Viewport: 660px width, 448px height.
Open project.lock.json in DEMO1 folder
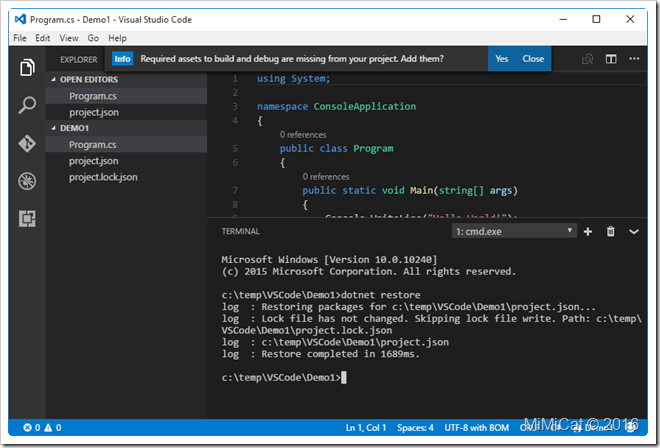click(x=126, y=177)
